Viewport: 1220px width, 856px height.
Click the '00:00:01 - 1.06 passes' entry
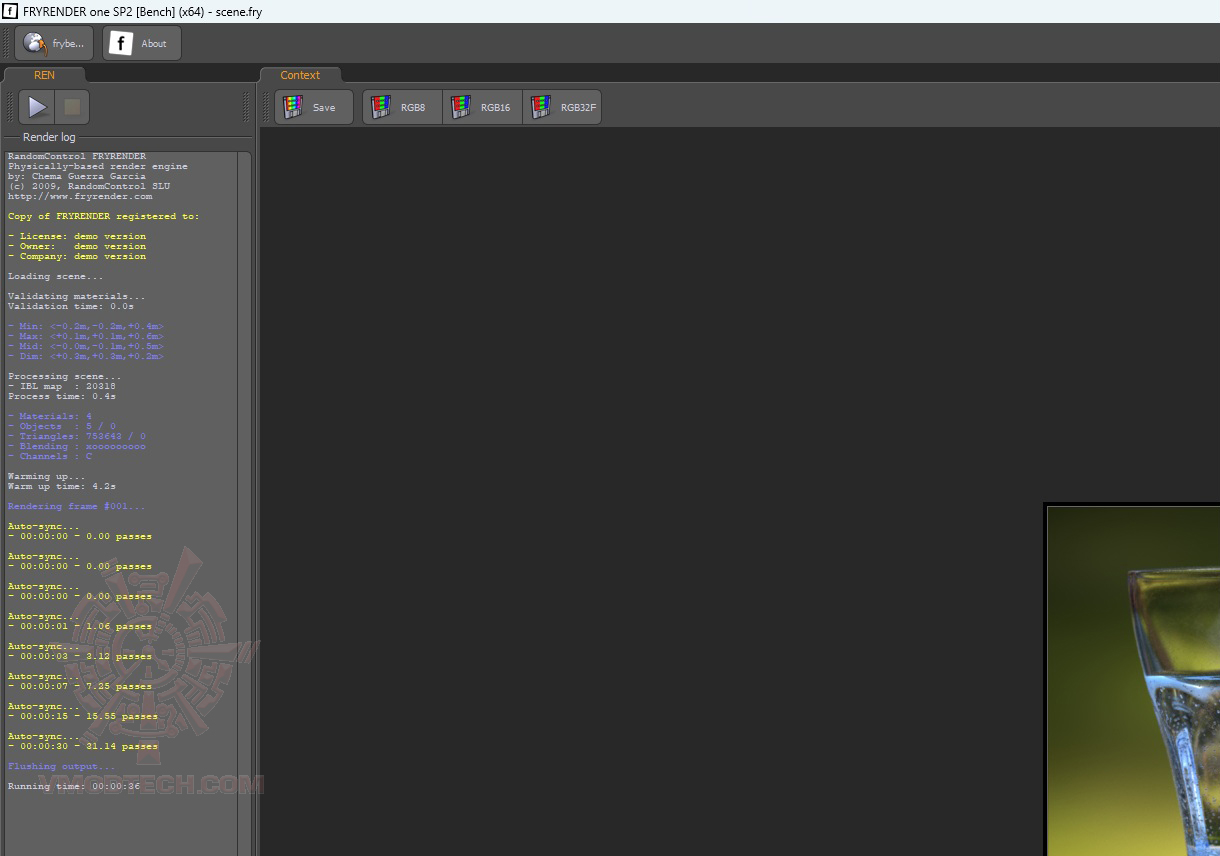pyautogui.click(x=80, y=626)
